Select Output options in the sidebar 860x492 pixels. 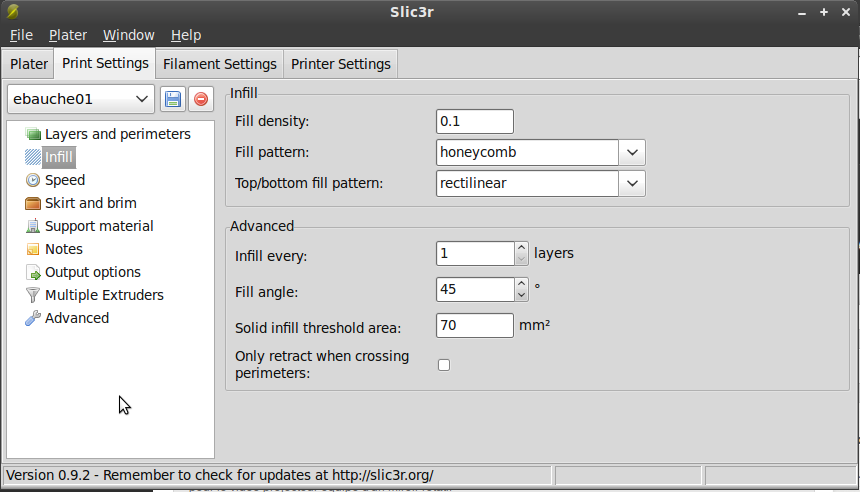click(x=92, y=272)
